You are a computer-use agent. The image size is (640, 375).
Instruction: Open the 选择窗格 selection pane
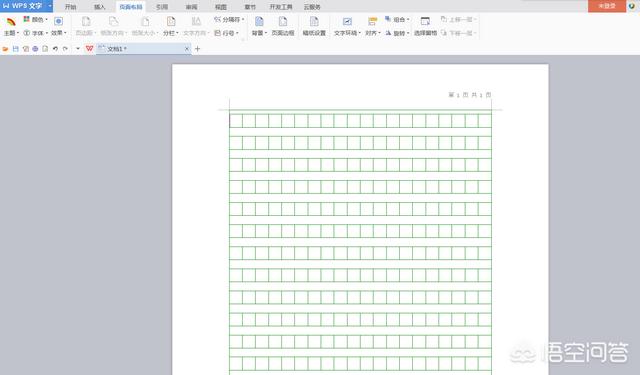425,26
